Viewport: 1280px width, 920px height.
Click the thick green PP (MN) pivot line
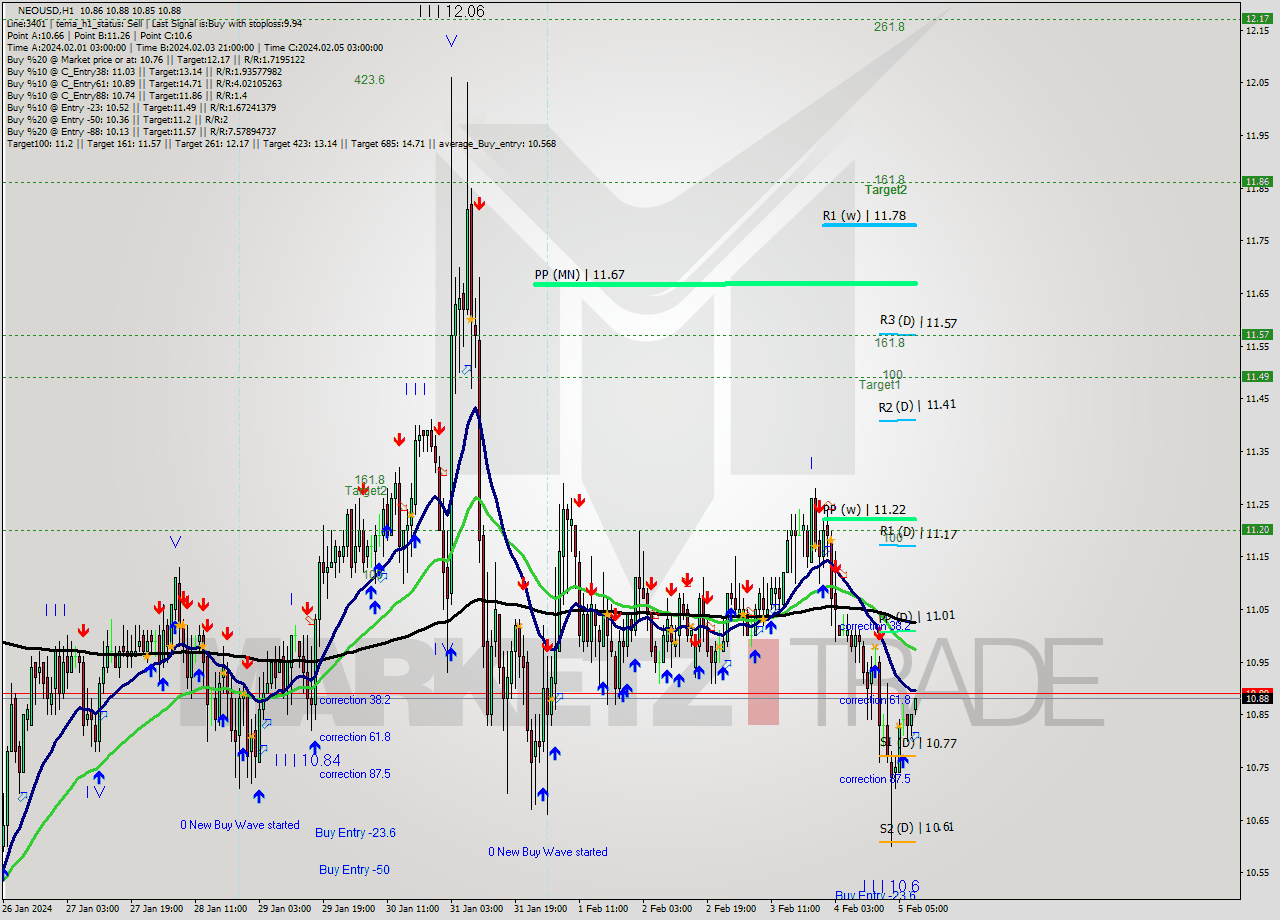tap(725, 284)
